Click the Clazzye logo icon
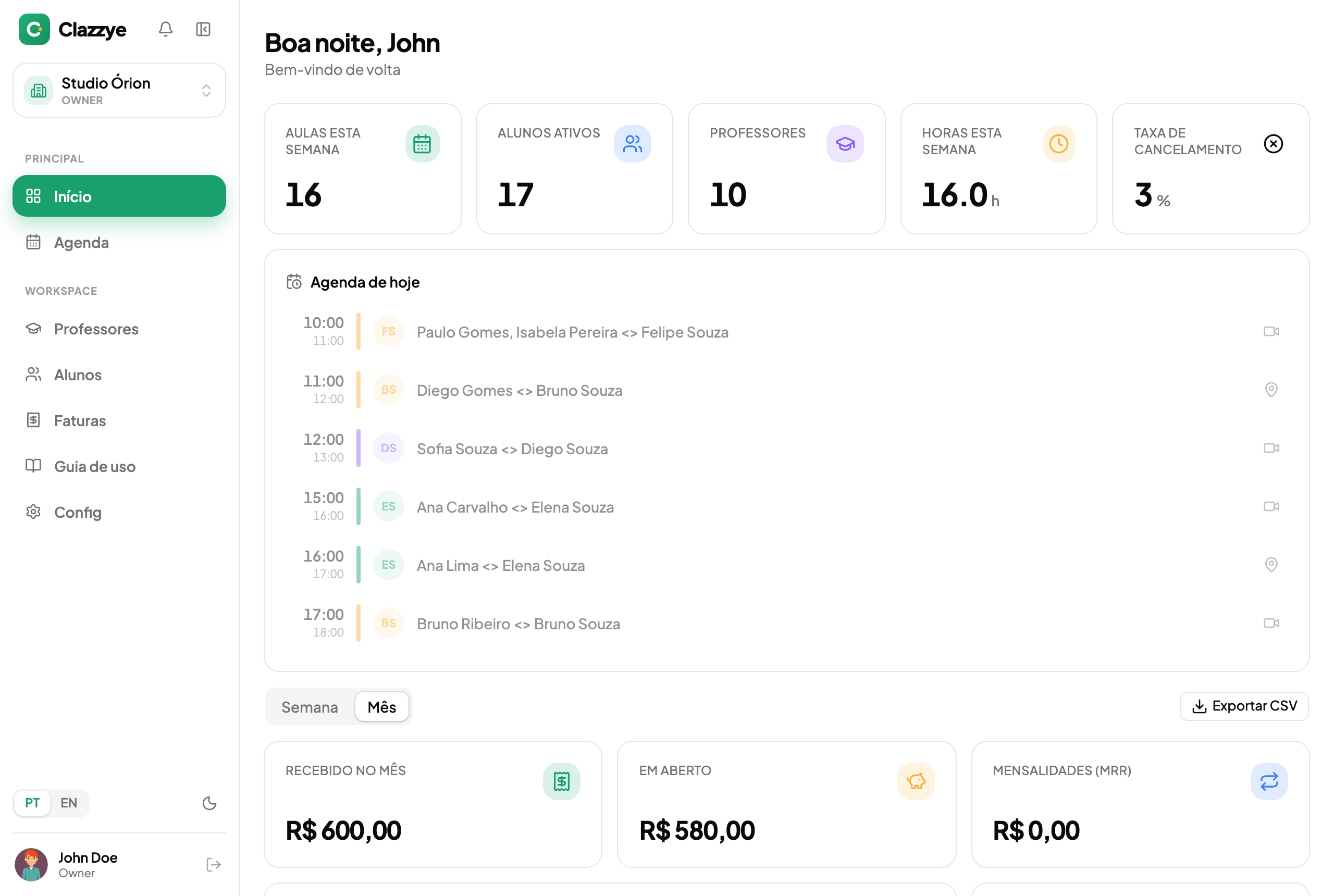1334x896 pixels. tap(34, 29)
